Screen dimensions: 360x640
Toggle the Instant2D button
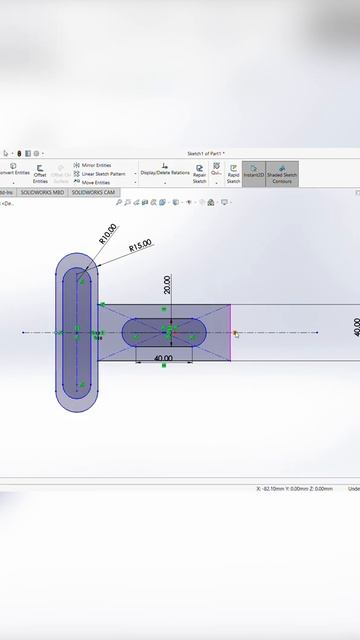click(x=253, y=174)
